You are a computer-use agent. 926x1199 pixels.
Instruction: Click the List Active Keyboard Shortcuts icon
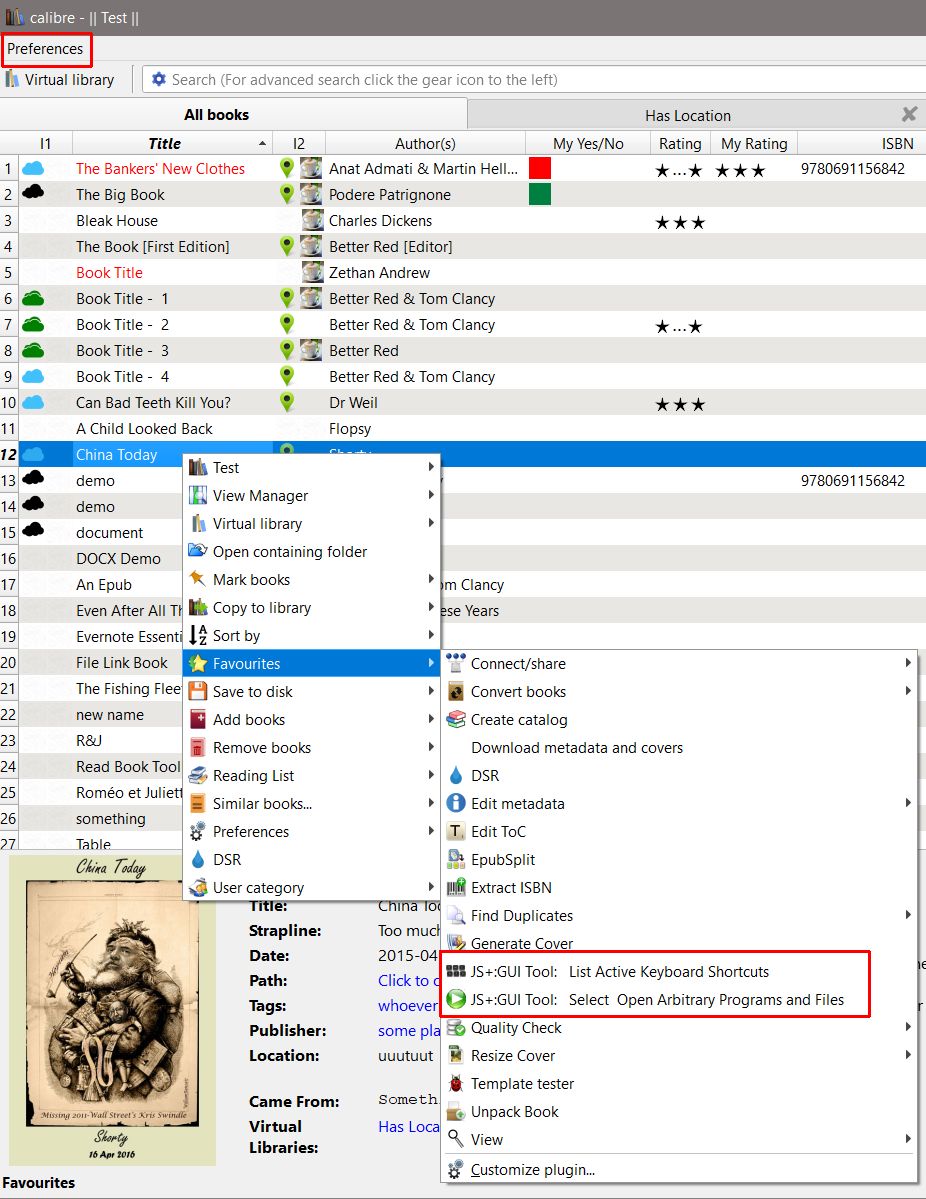click(x=456, y=971)
